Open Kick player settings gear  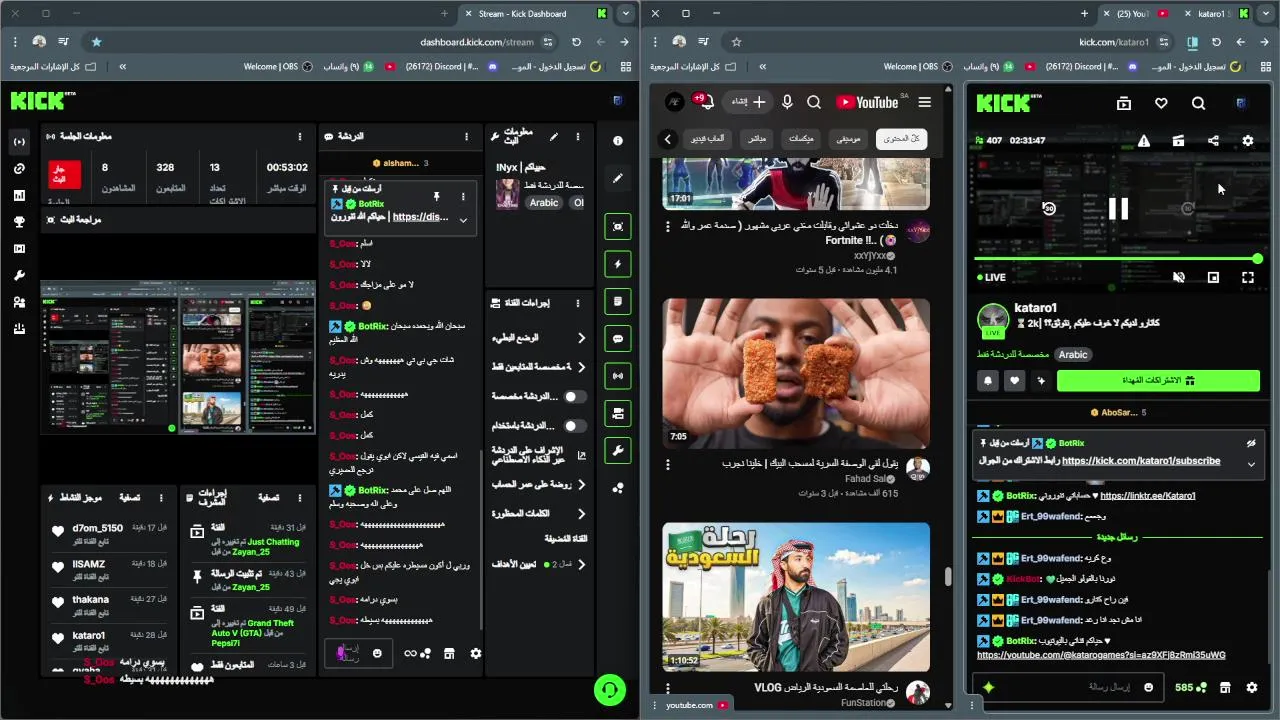pos(1247,141)
